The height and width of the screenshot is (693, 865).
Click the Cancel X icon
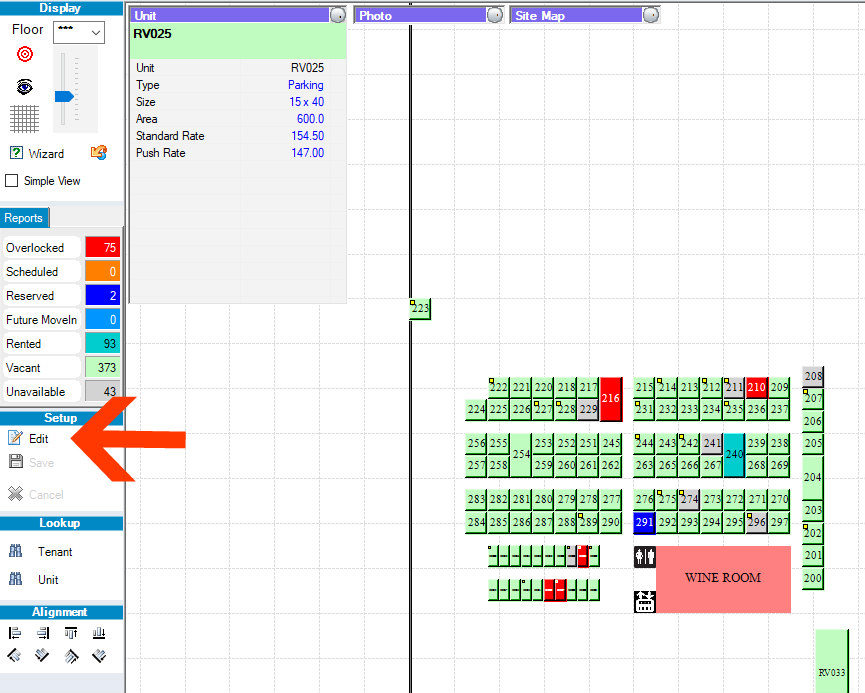pyautogui.click(x=15, y=494)
